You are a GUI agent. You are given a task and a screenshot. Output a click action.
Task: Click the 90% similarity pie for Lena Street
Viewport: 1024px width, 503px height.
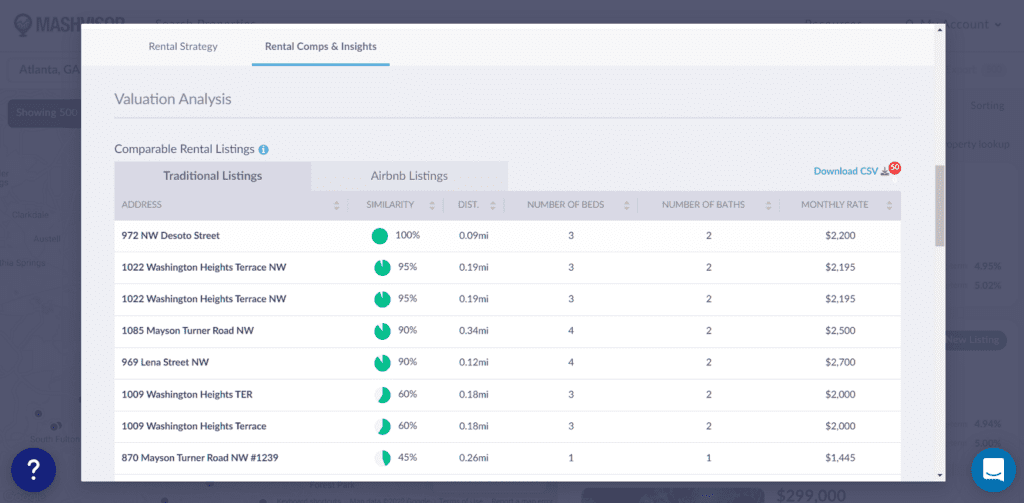click(382, 363)
